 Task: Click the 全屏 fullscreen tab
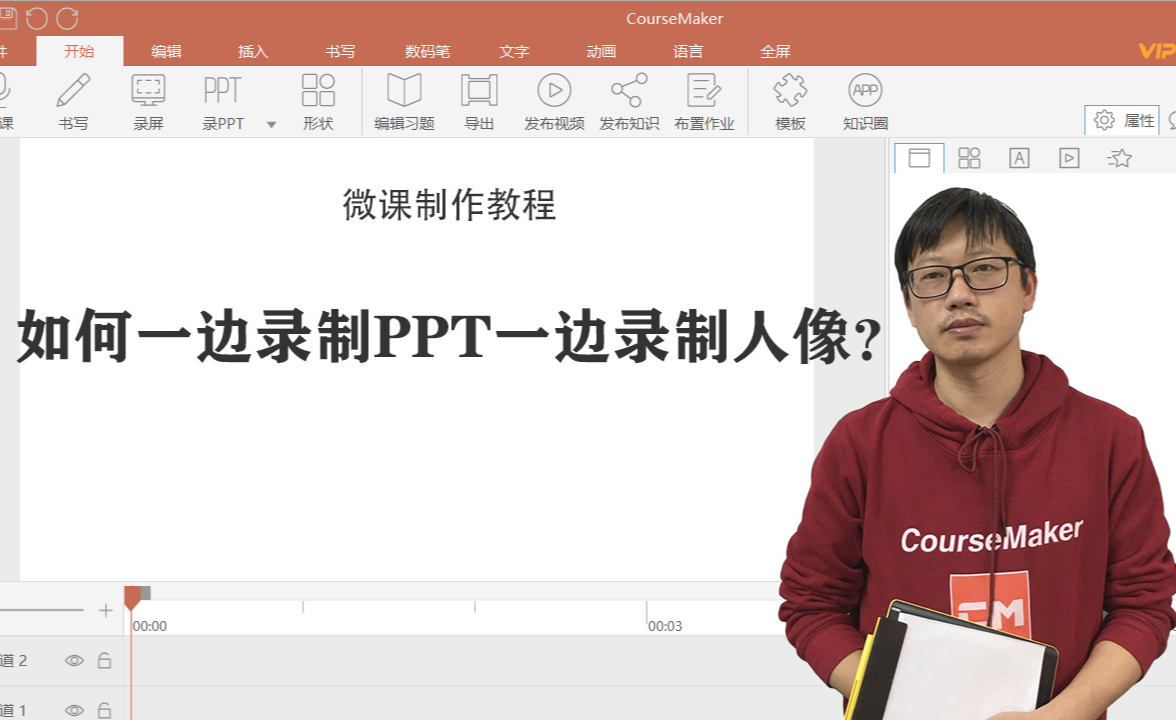pyautogui.click(x=776, y=51)
